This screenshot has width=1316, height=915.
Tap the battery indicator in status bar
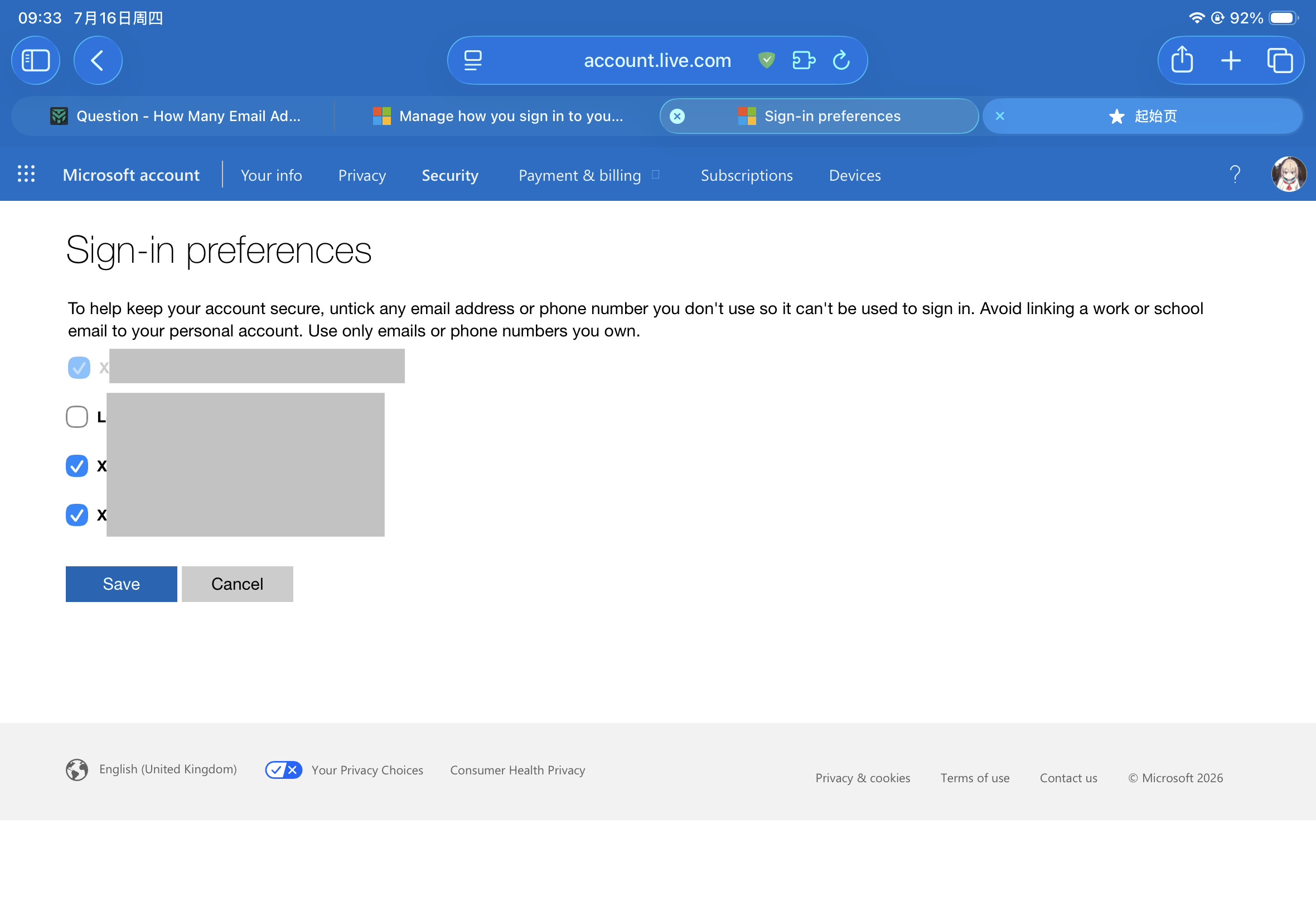pos(1283,18)
